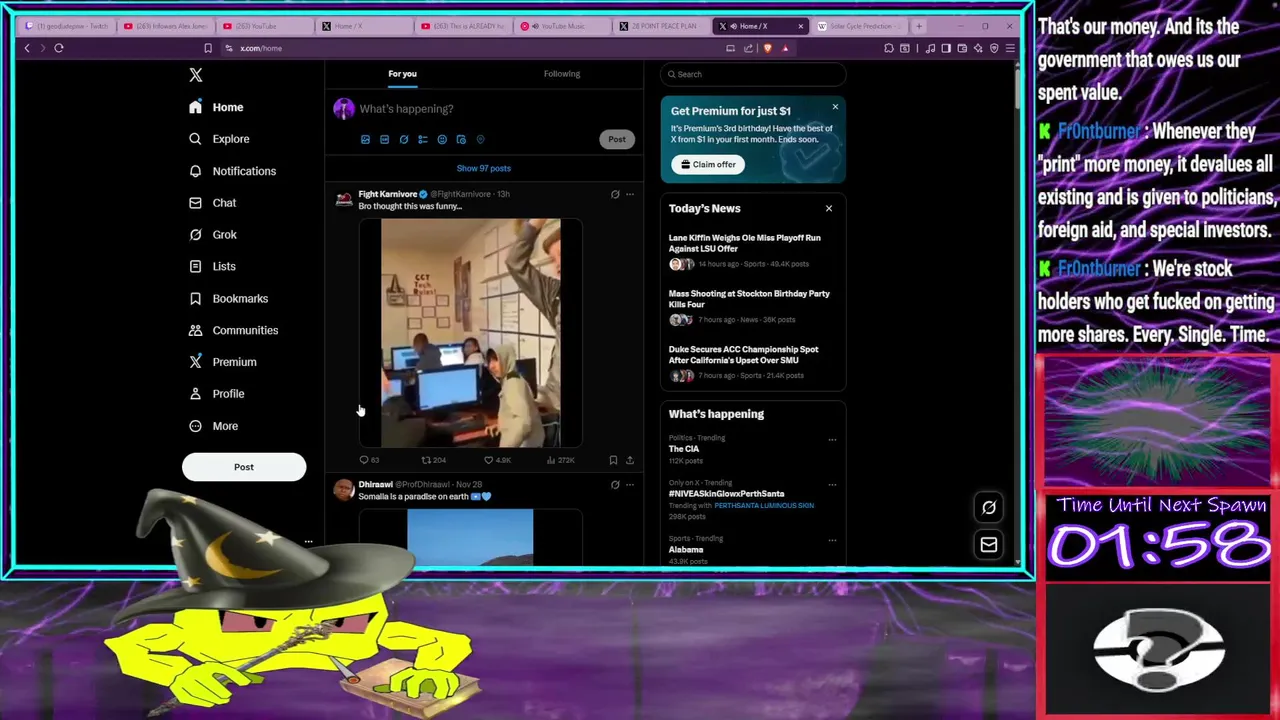The image size is (1280, 720).
Task: Click the X logo in the sidebar
Action: (196, 75)
